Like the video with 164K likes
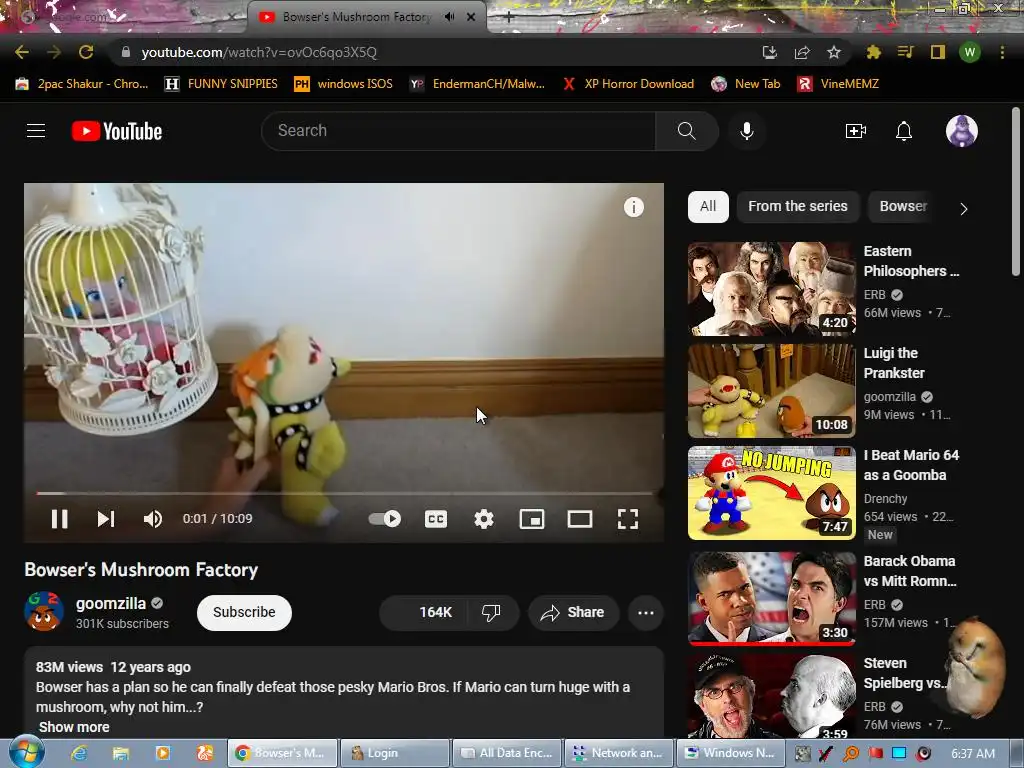 [423, 613]
